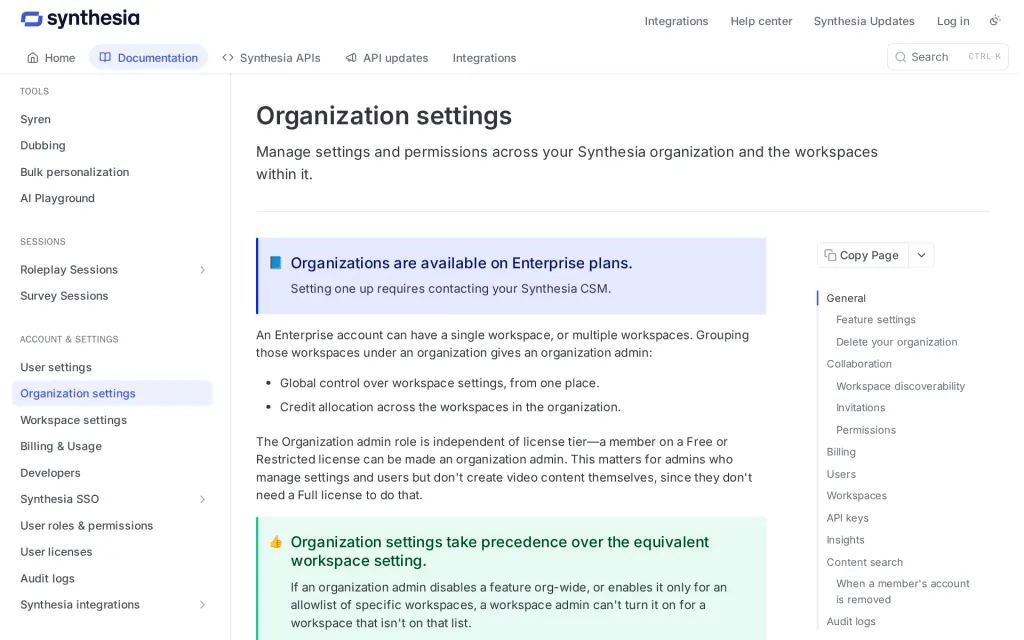The height and width of the screenshot is (640, 1024).
Task: Focus the Search input field
Action: 948,57
